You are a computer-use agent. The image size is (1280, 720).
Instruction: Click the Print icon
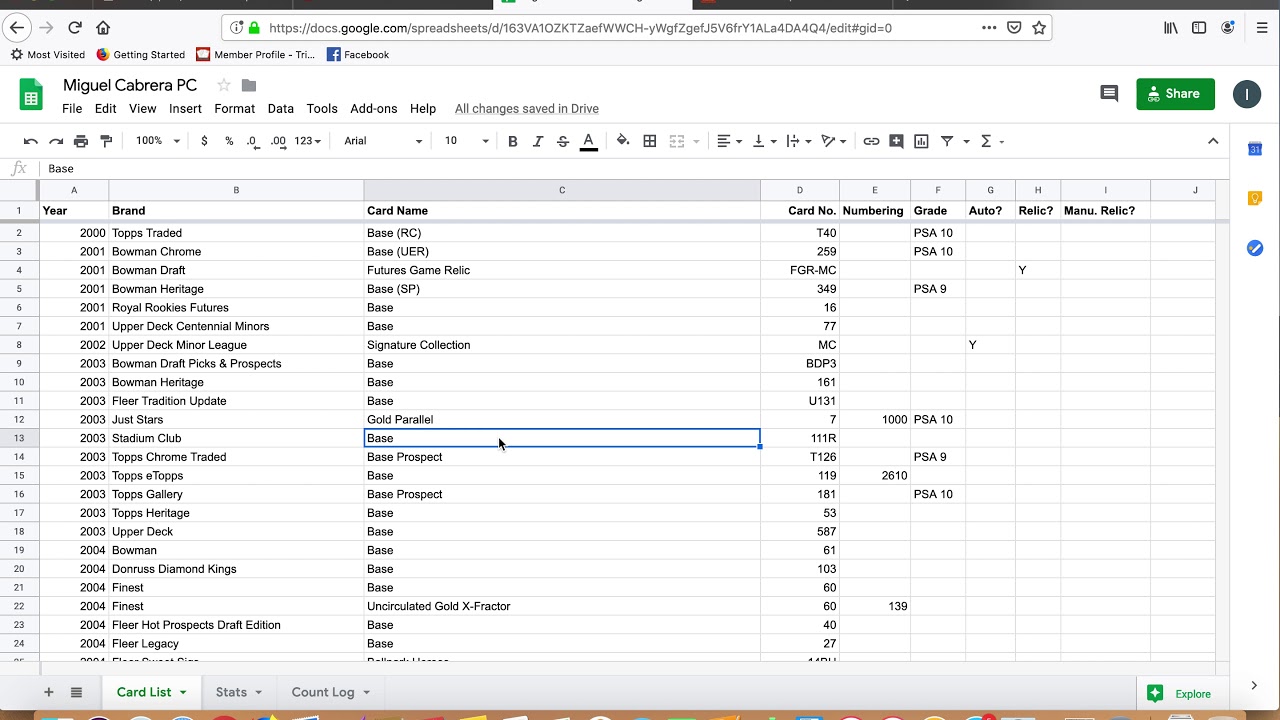tap(81, 141)
